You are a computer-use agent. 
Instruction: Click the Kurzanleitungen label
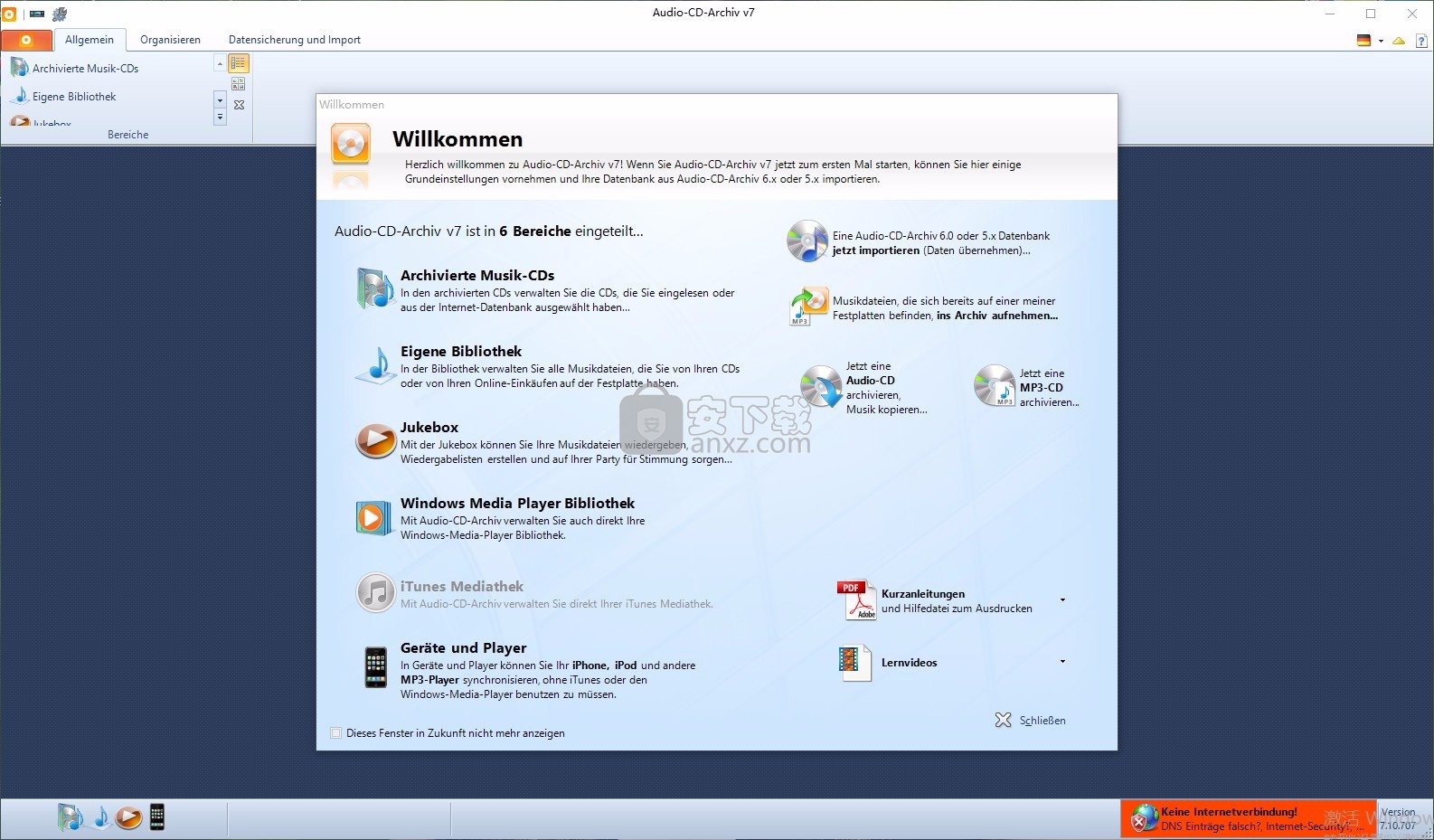click(923, 594)
